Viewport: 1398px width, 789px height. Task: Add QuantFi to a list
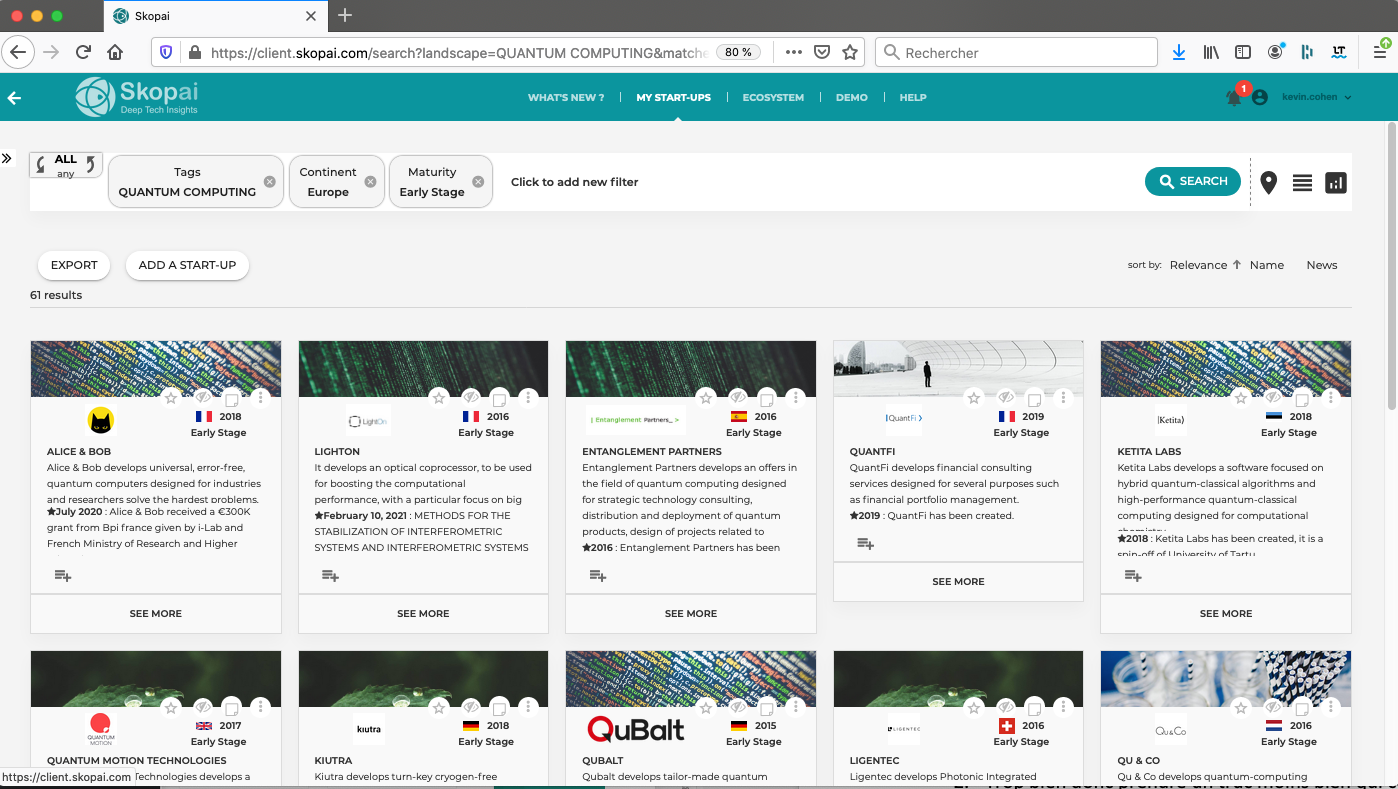coord(866,543)
